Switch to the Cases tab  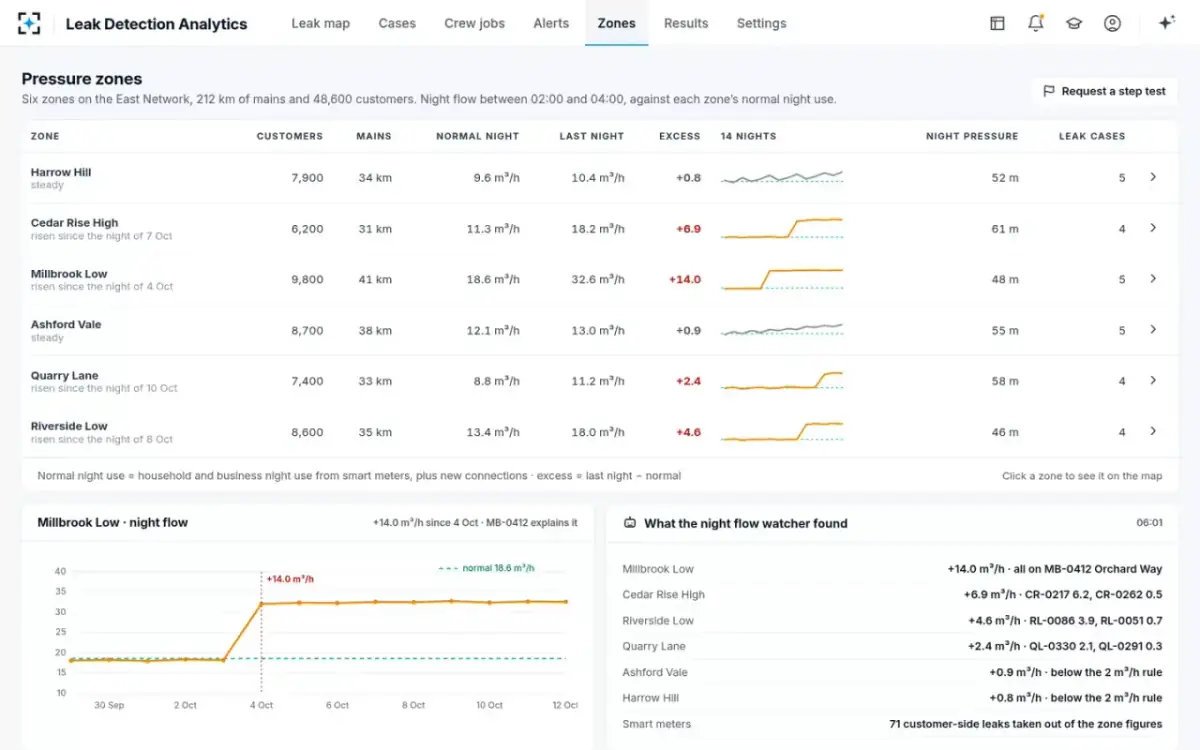[x=397, y=23]
